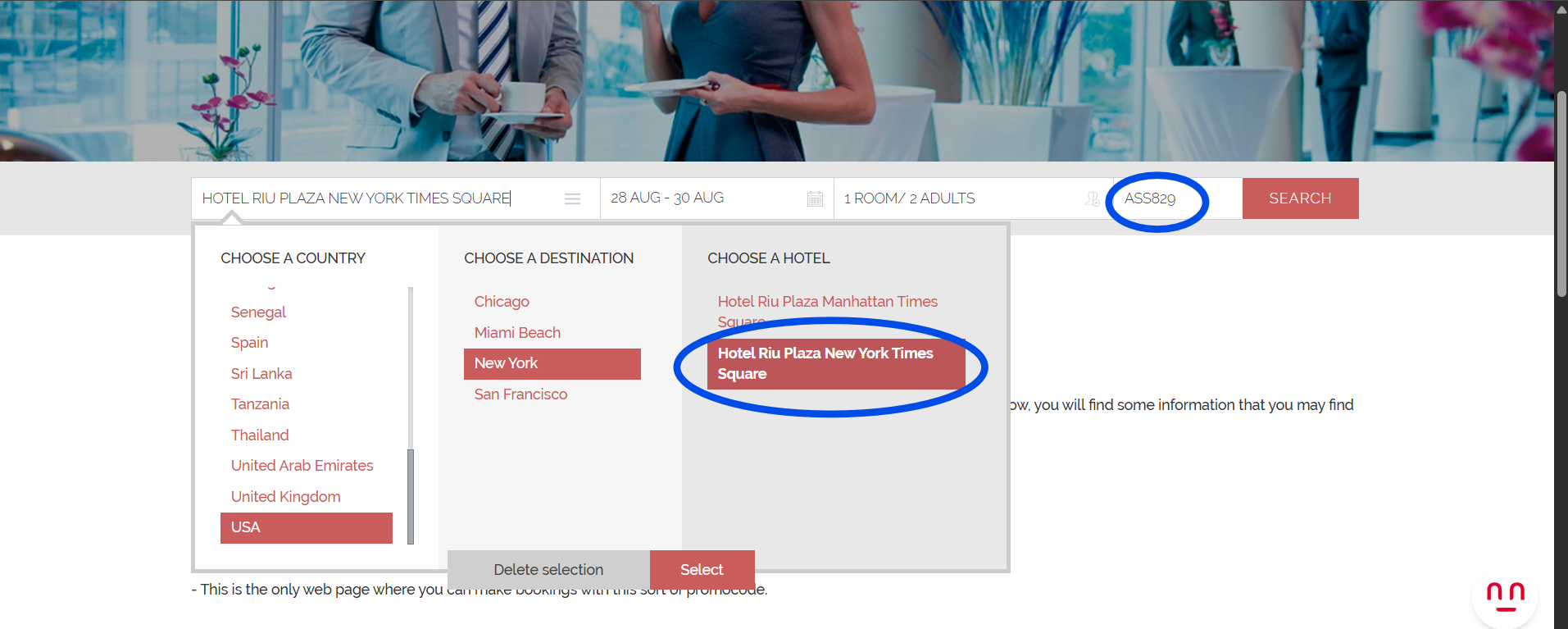Select Senegal in country list

(258, 312)
